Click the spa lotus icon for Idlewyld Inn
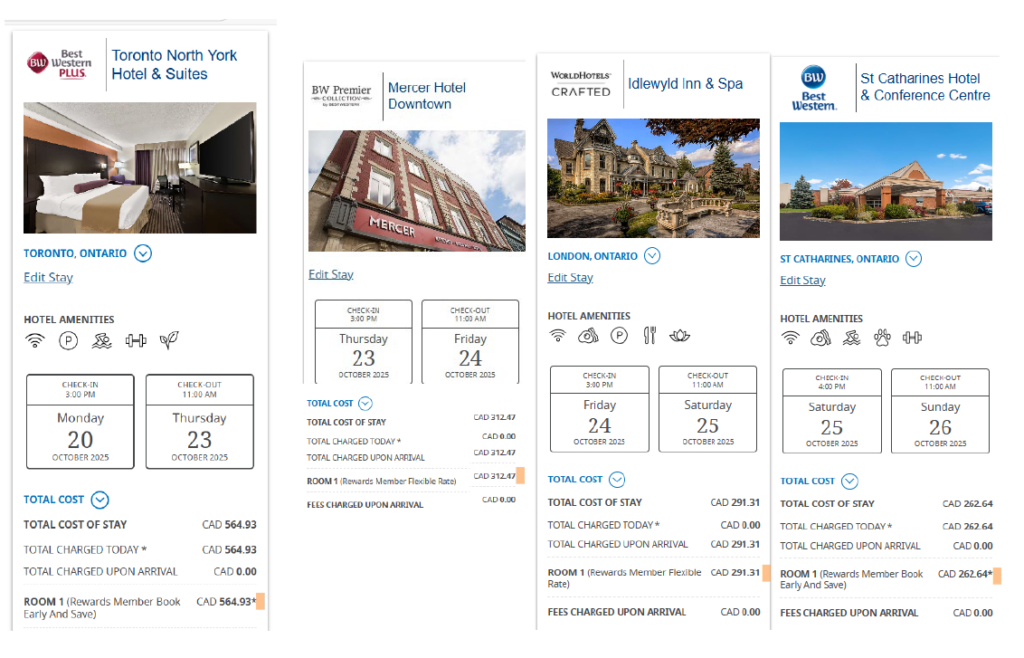The width and height of the screenshot is (1024, 658). click(680, 336)
